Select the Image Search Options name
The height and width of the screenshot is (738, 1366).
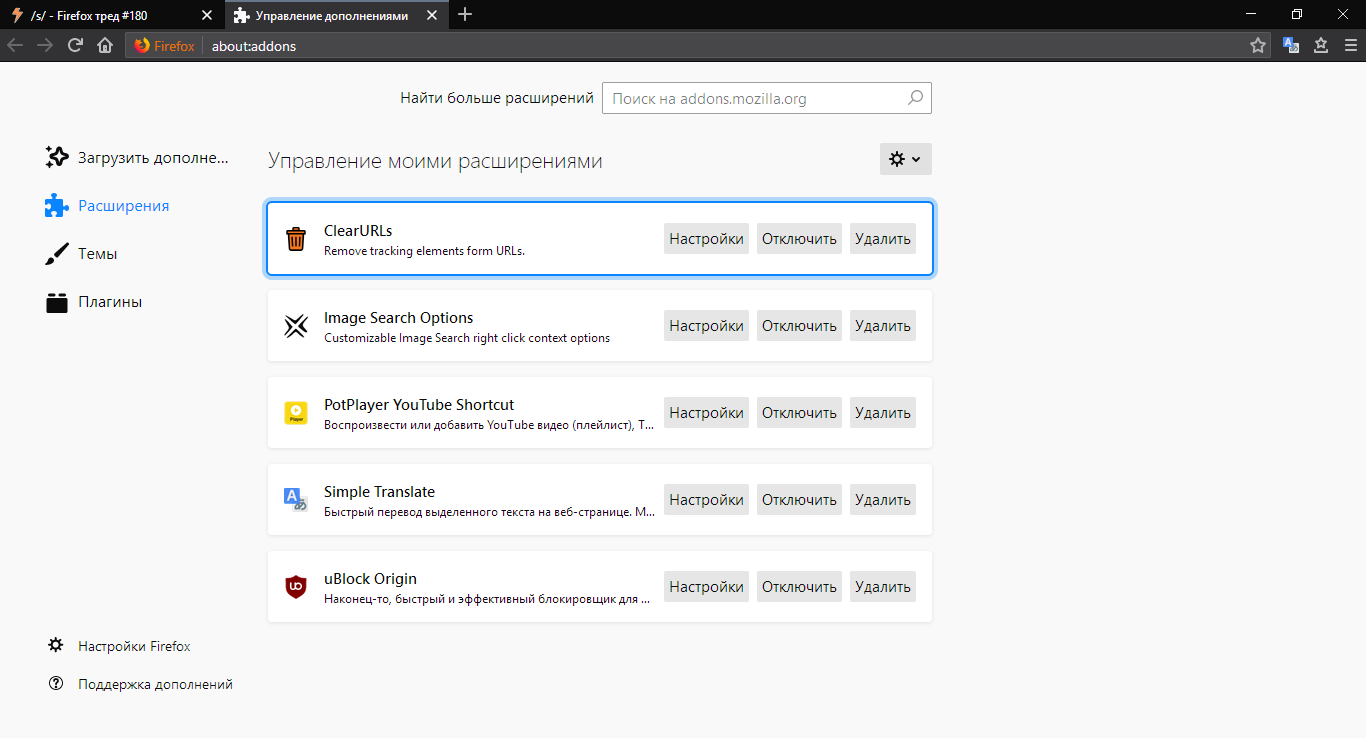pos(399,318)
